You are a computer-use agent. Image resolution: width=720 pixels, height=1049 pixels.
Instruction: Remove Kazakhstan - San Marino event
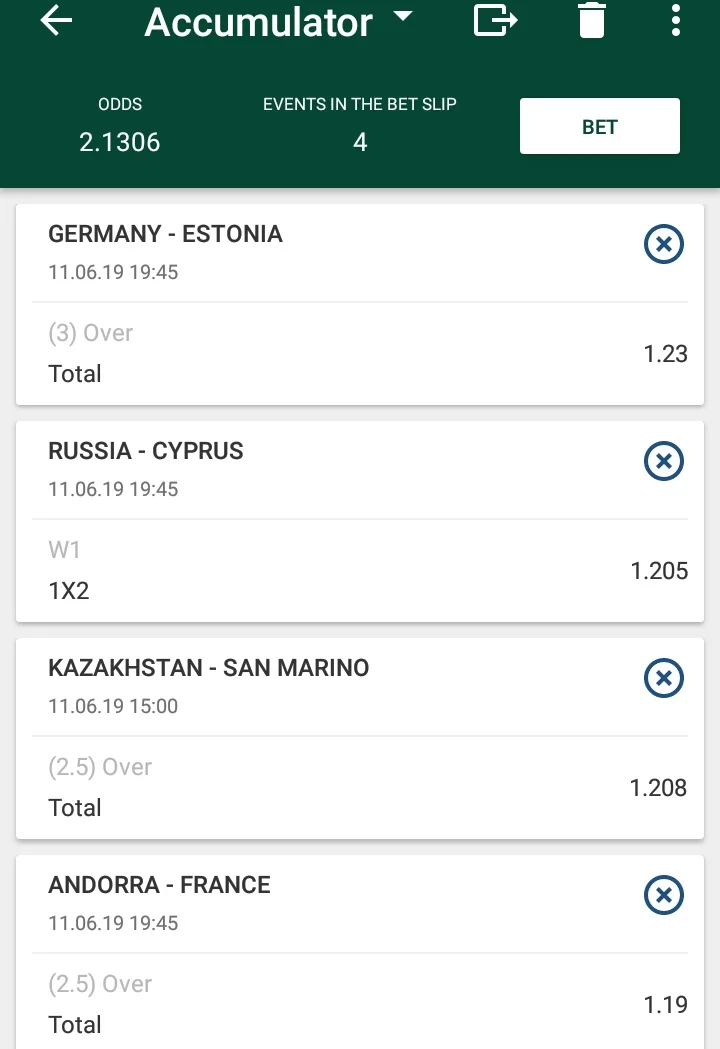(663, 679)
